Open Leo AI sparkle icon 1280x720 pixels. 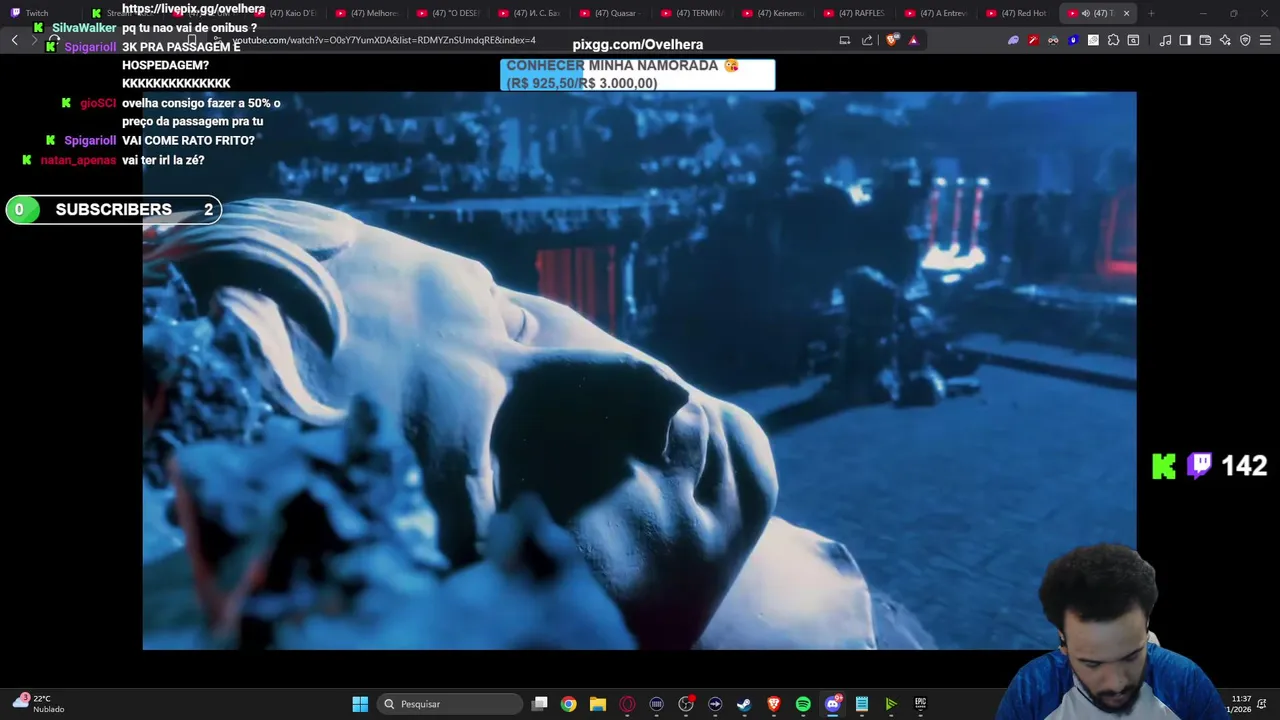pos(1225,40)
